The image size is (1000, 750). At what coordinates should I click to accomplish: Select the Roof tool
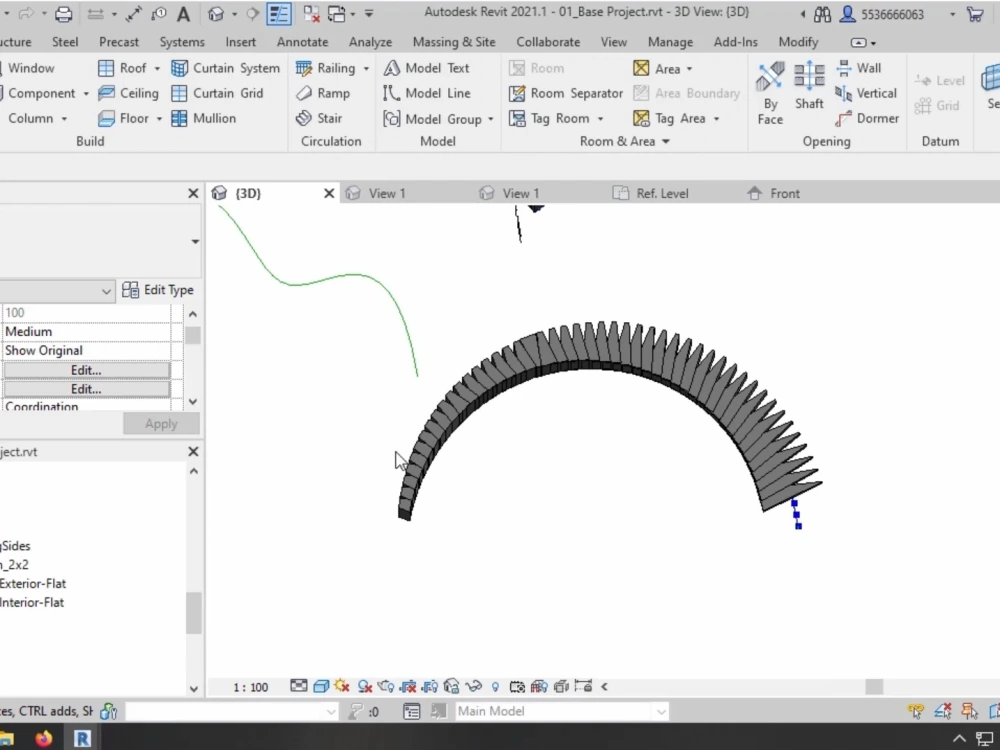(122, 68)
